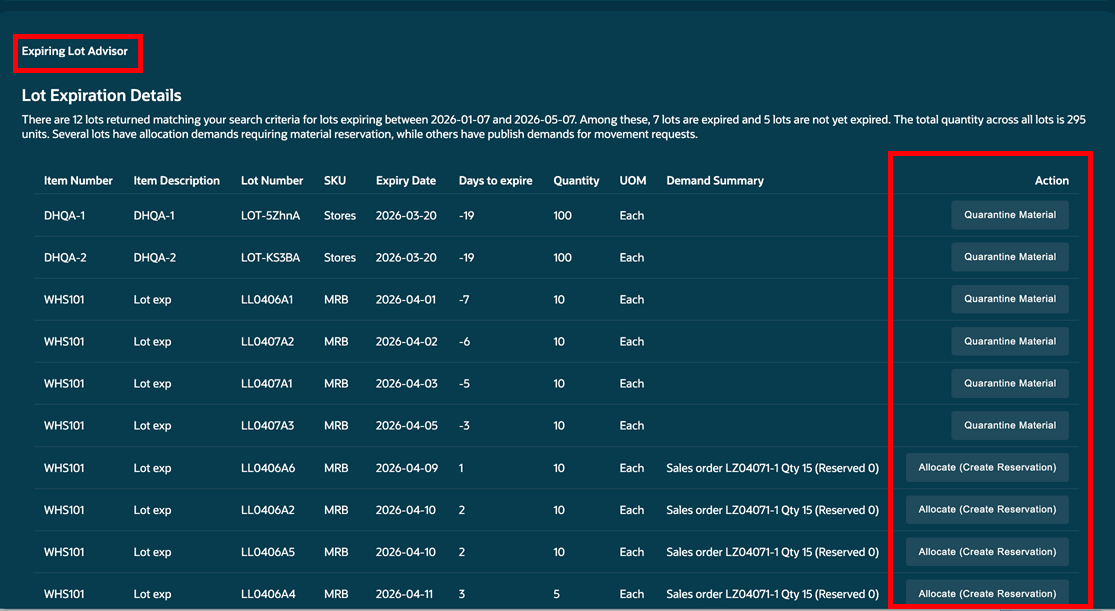Screen dimensions: 1115x611
Task: Allocate reservation for lot LL0406A2
Action: (987, 509)
